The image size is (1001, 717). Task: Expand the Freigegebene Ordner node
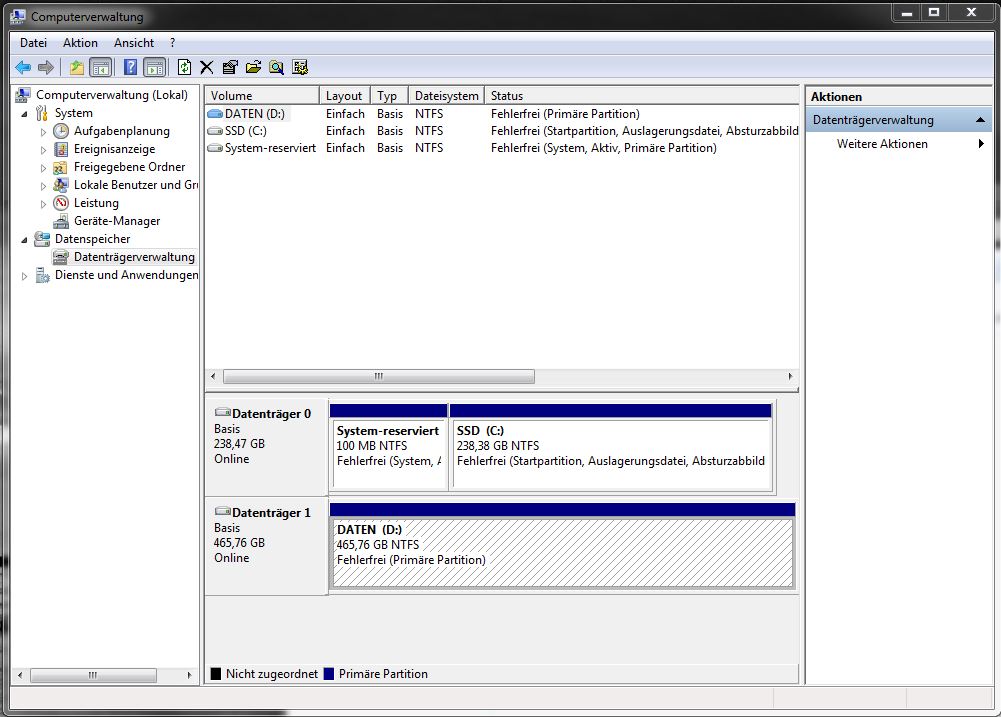[x=43, y=168]
